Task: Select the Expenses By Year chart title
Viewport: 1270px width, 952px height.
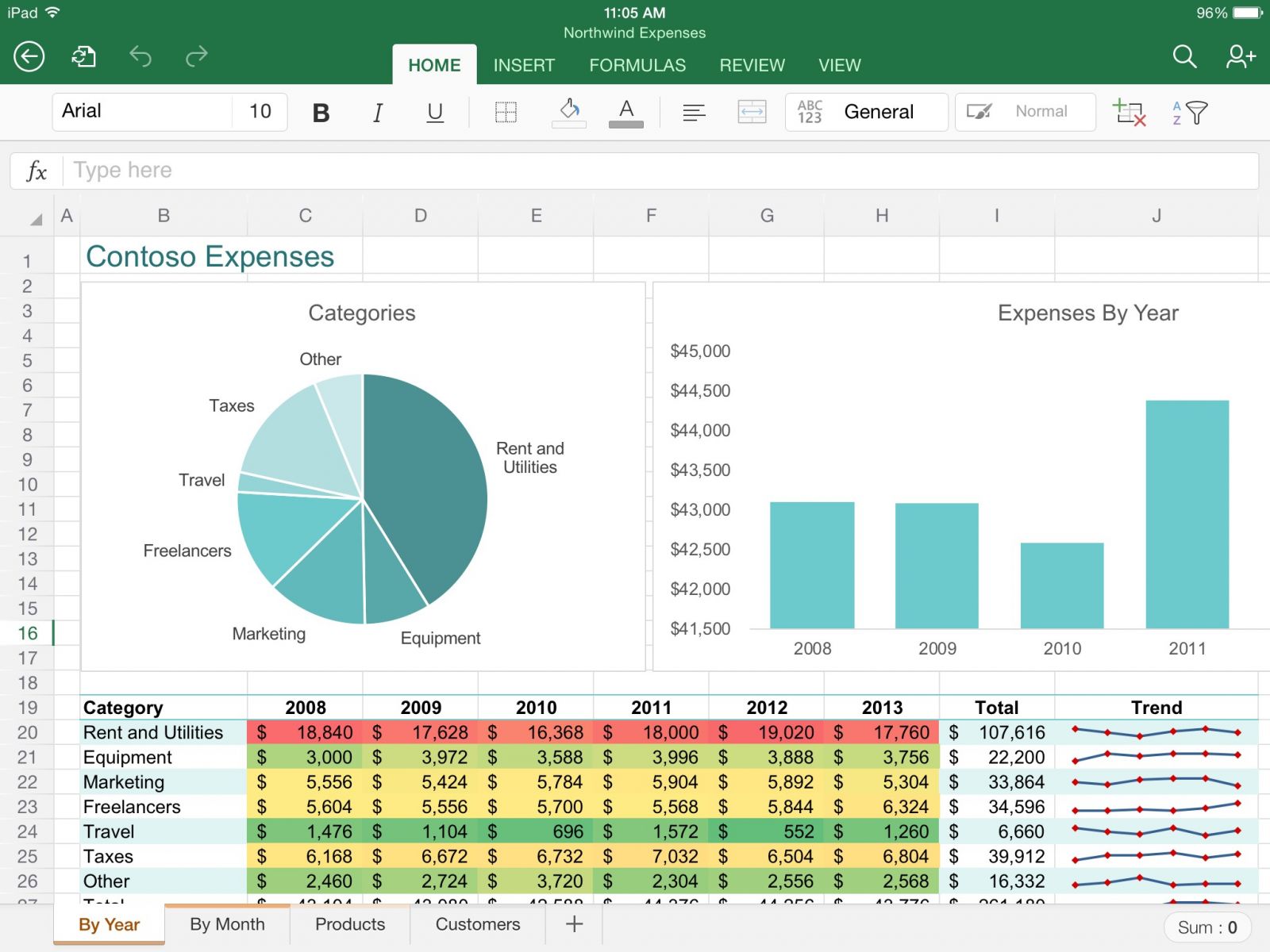Action: pyautogui.click(x=1087, y=313)
